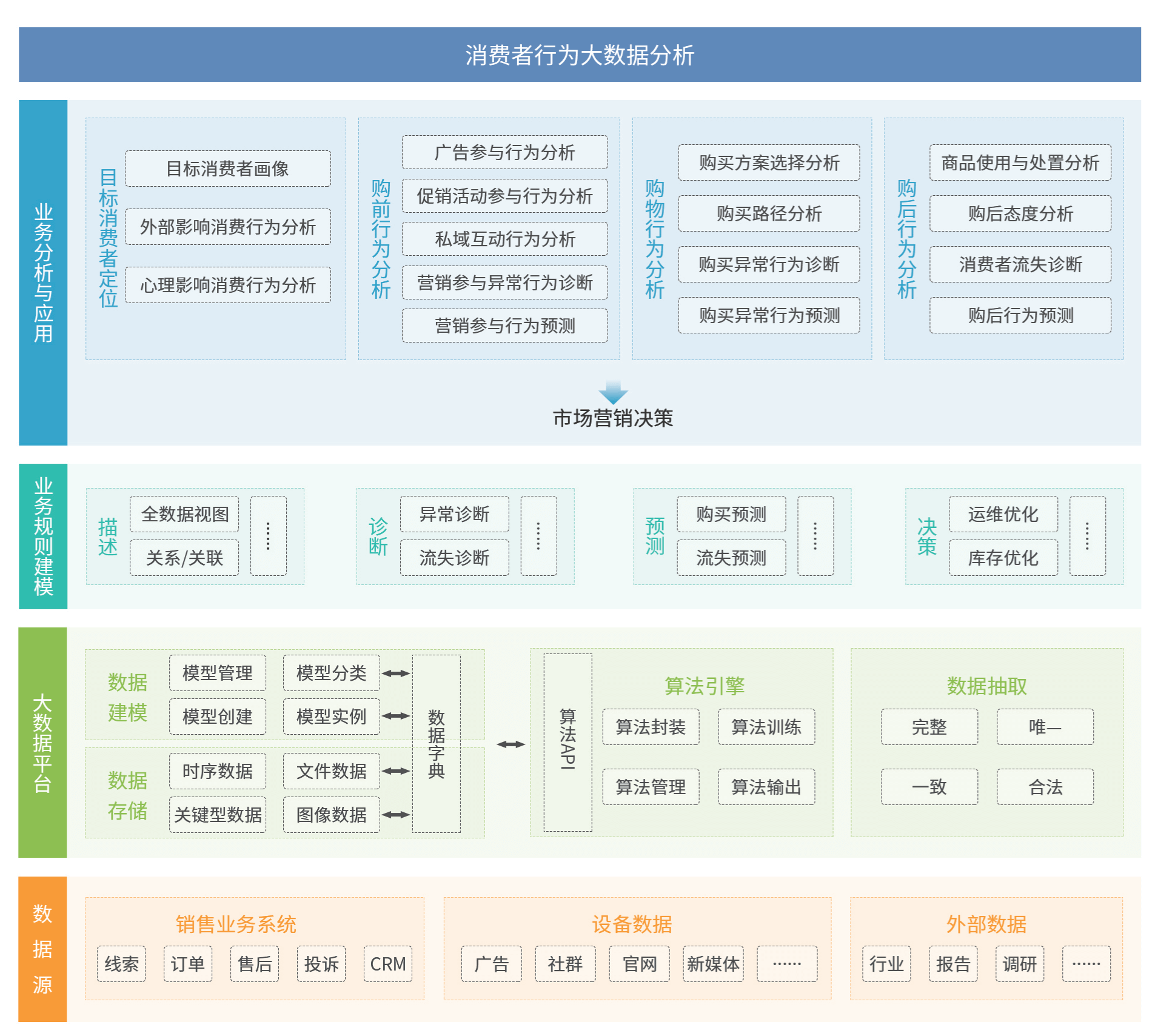Click the 数据字典 vertical box
Viewport: 1155px width, 1036px height.
(436, 744)
